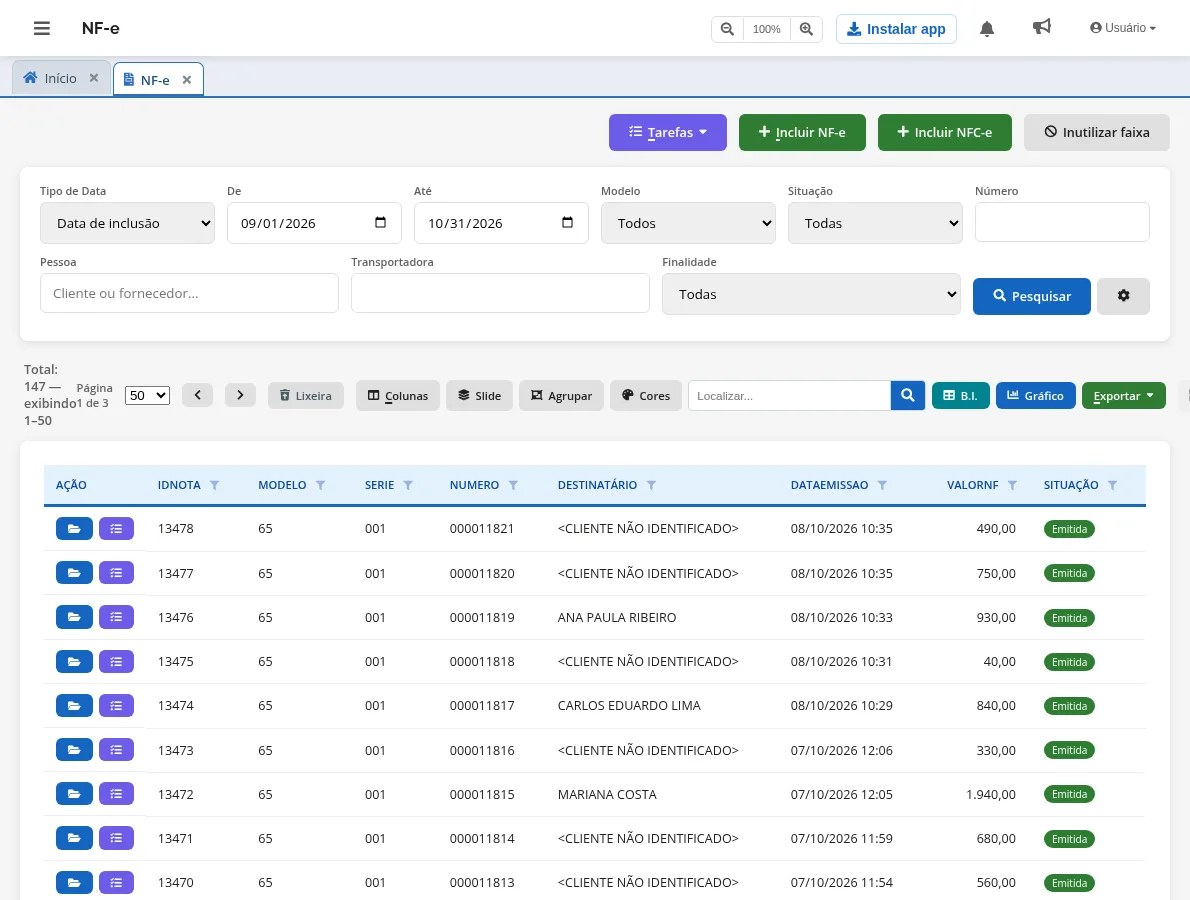1190x900 pixels.
Task: Filter the DESTINATÁRIO column
Action: 651,486
